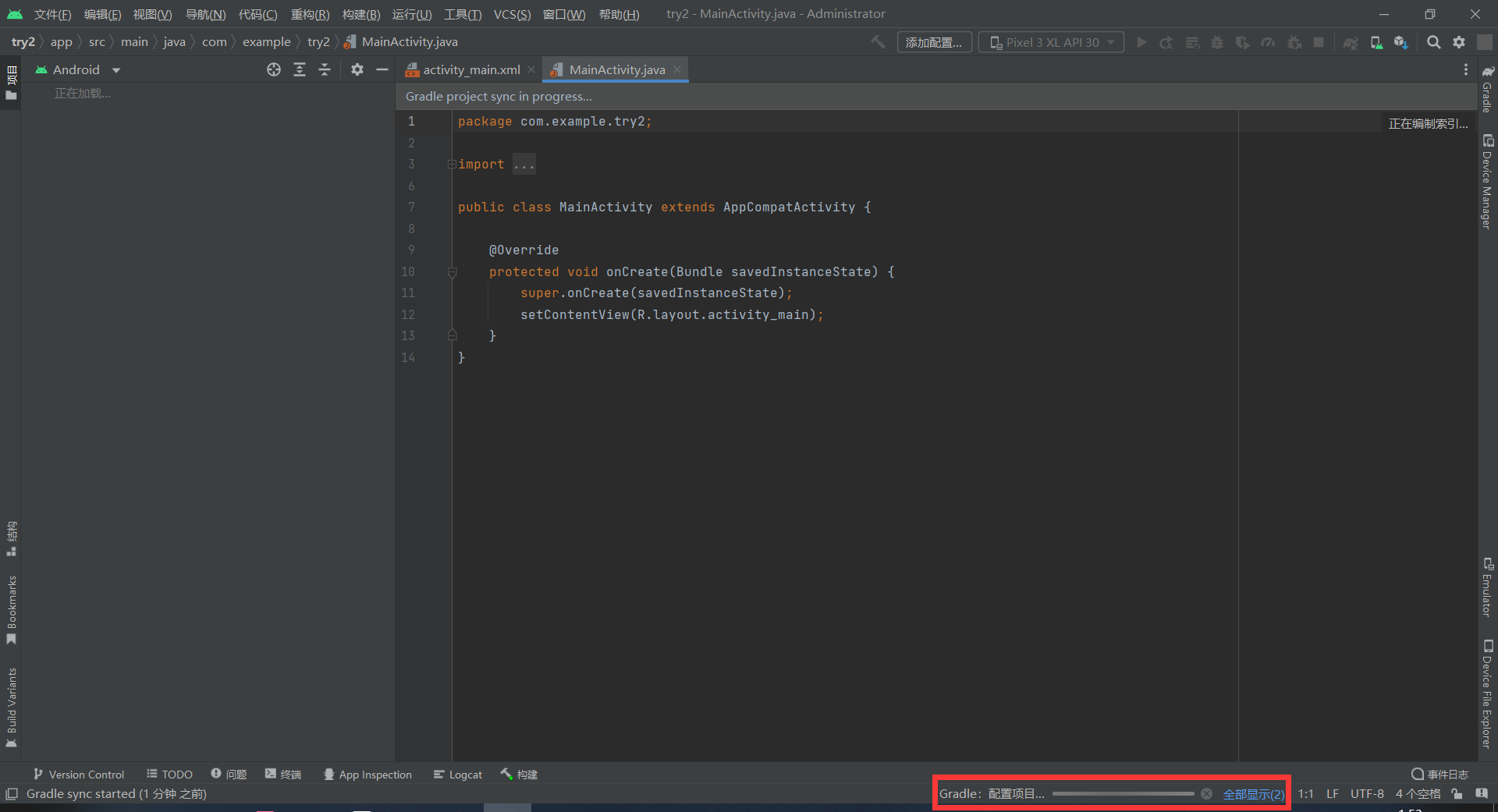Image resolution: width=1498 pixels, height=812 pixels.
Task: Open the 4 个空格 indent selector
Action: pyautogui.click(x=1418, y=793)
